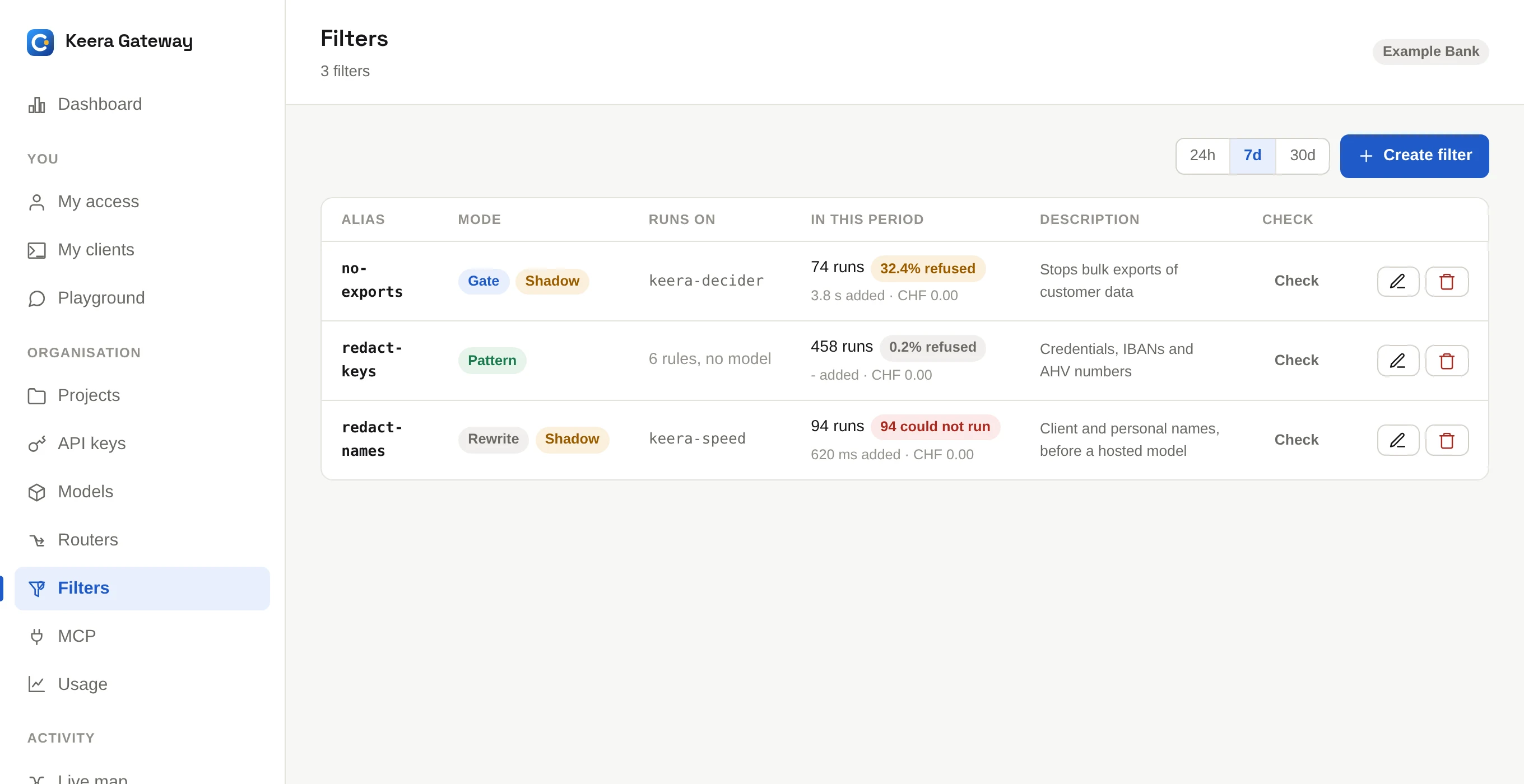Edit the no-exports filter with pencil icon
The height and width of the screenshot is (784, 1524).
point(1398,282)
